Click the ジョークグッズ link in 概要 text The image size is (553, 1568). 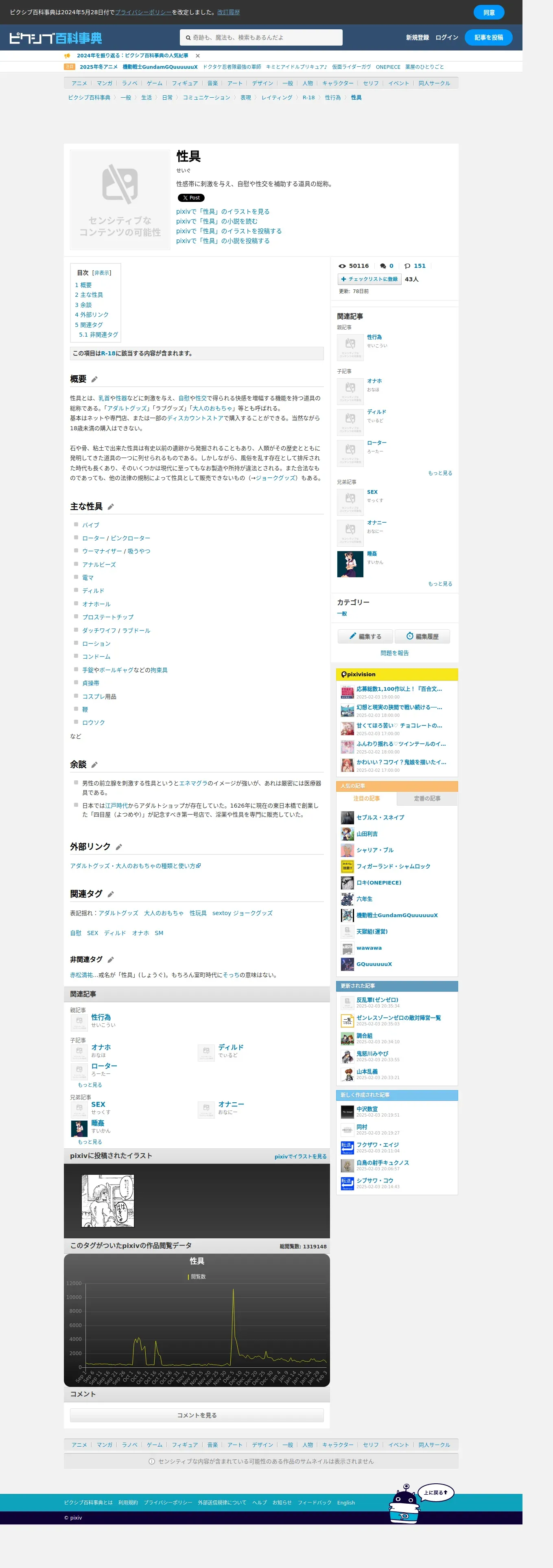pos(275,478)
